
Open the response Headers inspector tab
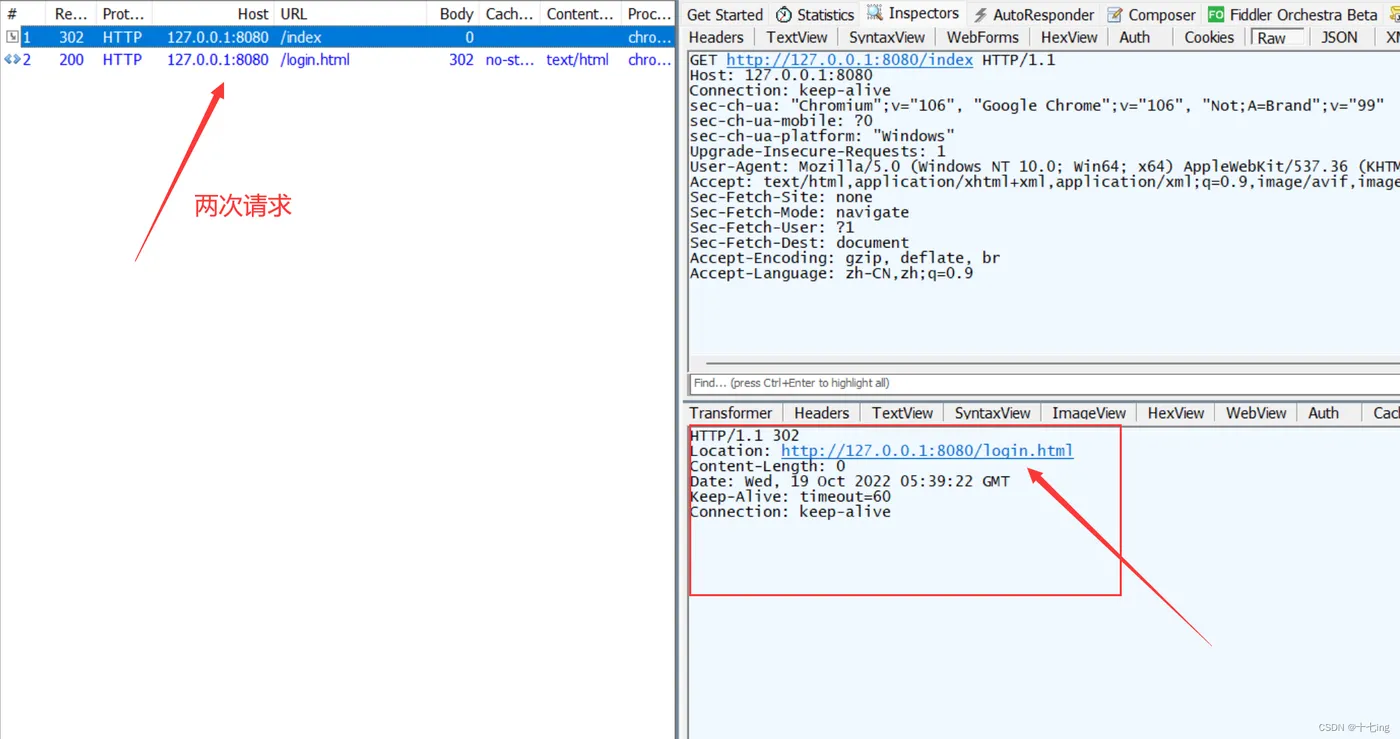pos(821,413)
